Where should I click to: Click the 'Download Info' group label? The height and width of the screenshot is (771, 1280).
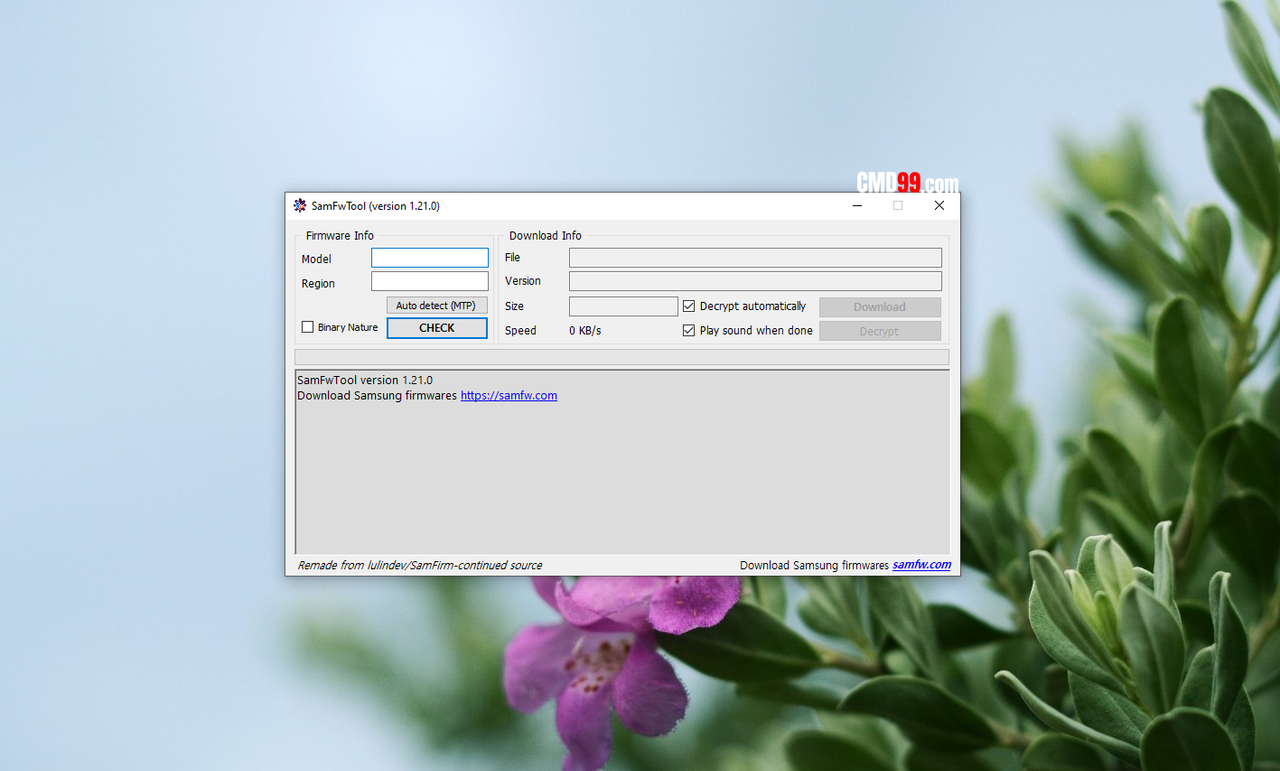click(545, 236)
